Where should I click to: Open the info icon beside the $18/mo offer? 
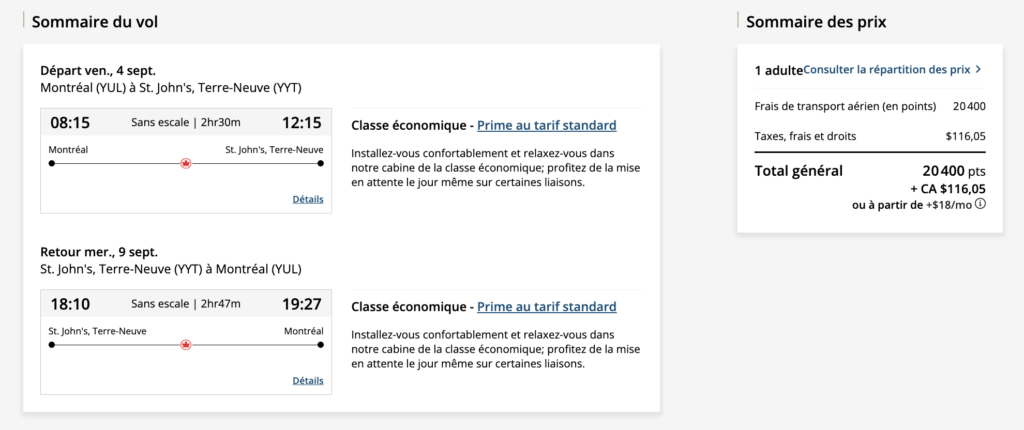coord(981,204)
